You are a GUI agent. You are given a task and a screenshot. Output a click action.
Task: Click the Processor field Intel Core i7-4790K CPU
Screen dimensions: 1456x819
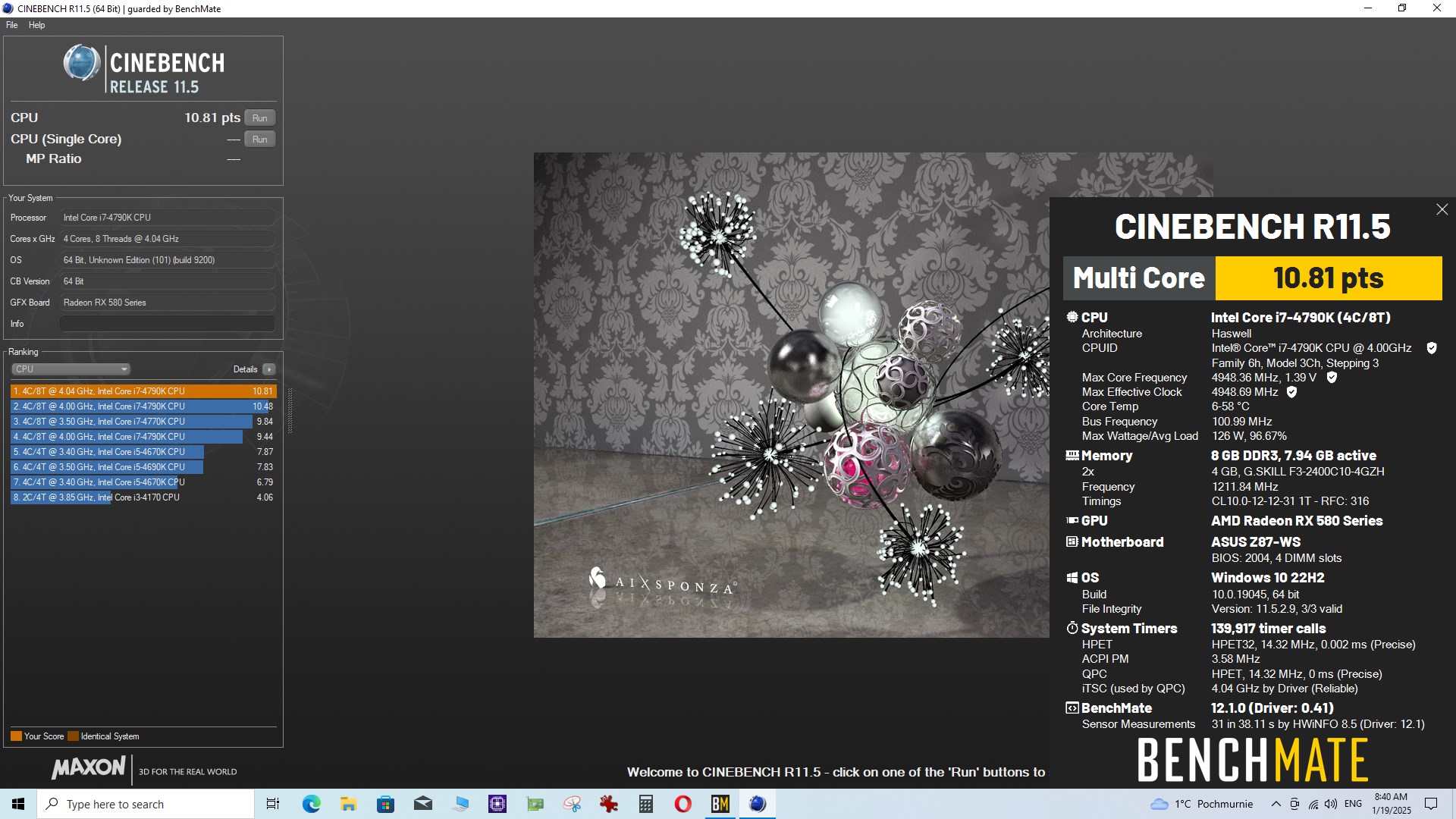click(167, 218)
